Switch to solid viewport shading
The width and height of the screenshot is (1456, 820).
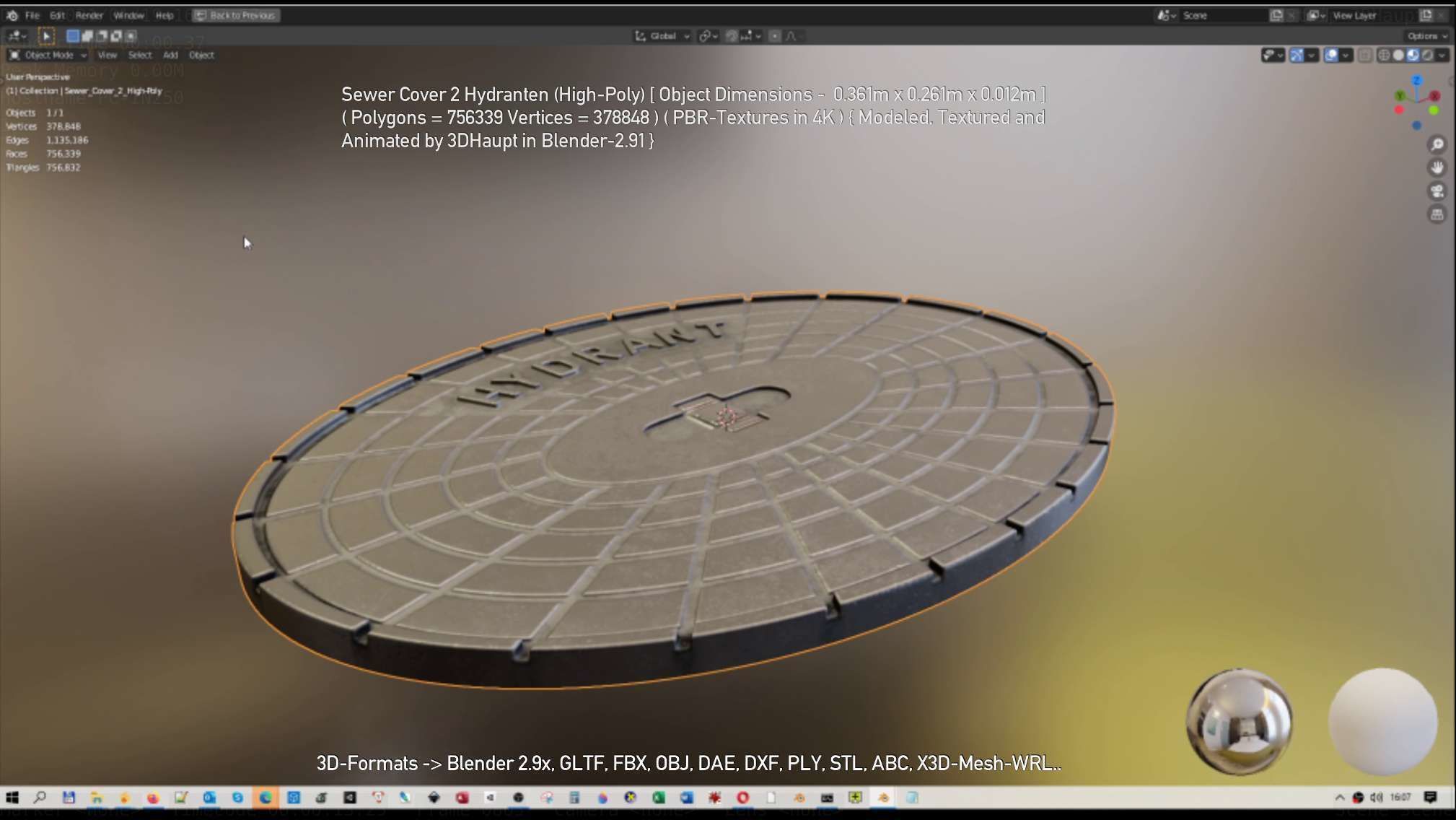click(1398, 55)
